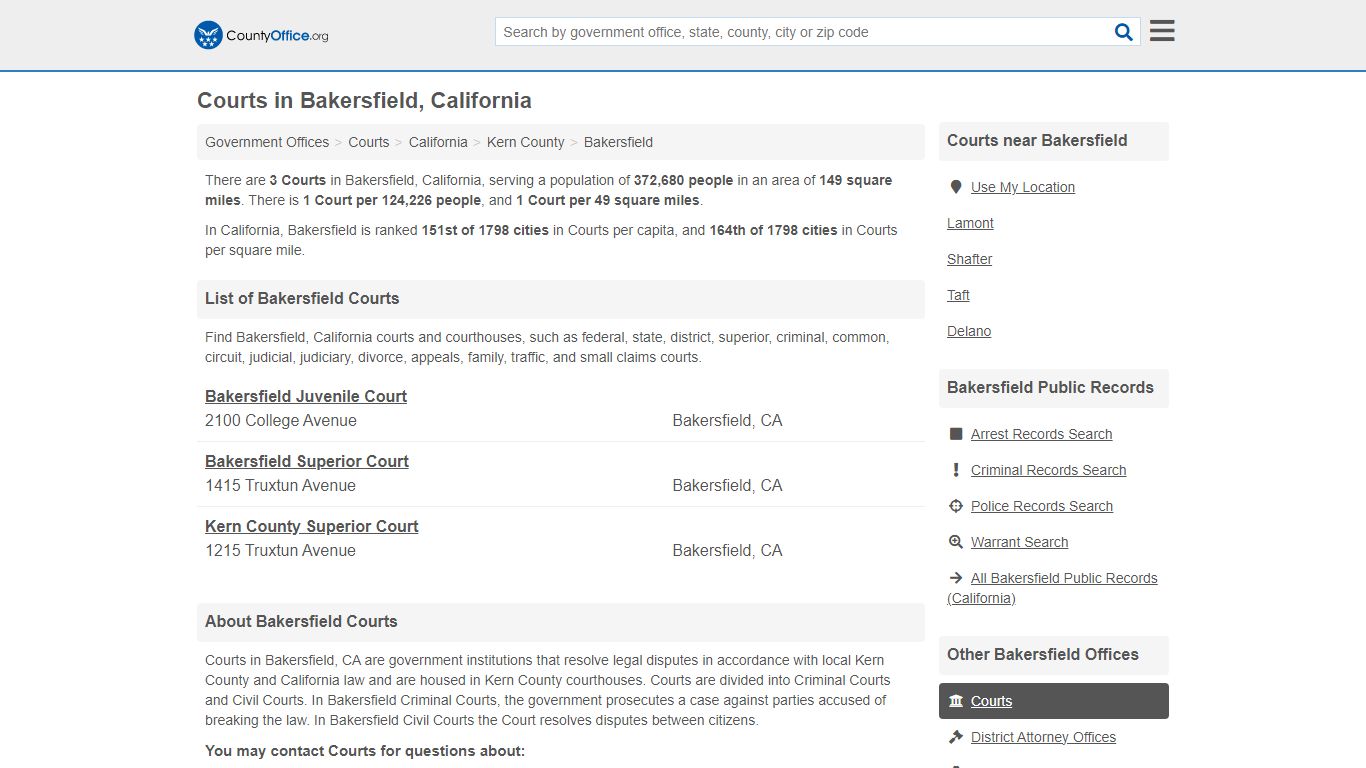Open Kern County Superior Court listing
Screen dimensions: 1366x768
pyautogui.click(x=312, y=526)
